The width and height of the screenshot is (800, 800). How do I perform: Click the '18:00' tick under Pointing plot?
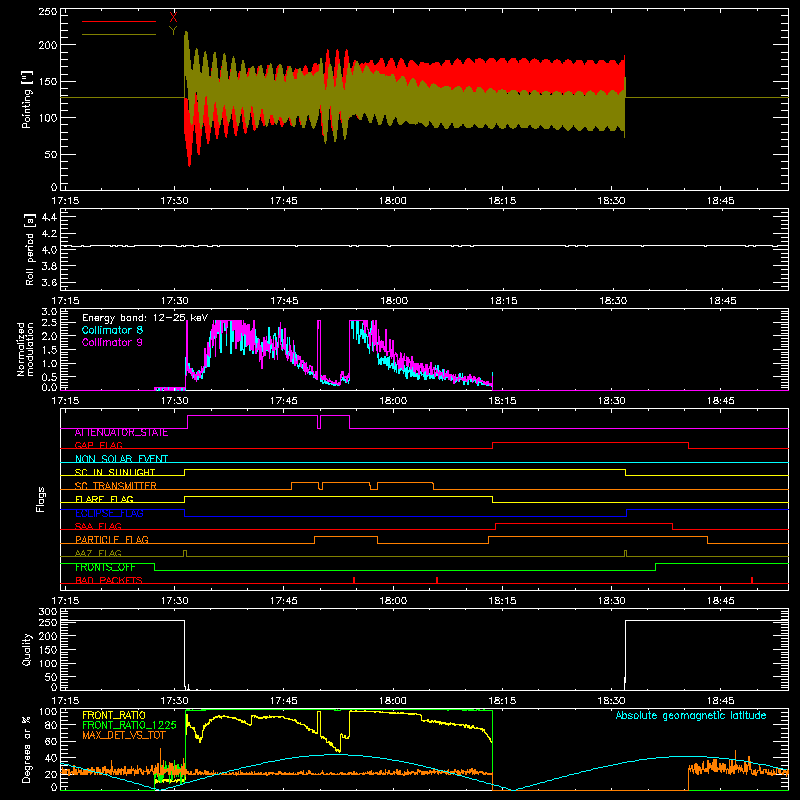pyautogui.click(x=393, y=201)
